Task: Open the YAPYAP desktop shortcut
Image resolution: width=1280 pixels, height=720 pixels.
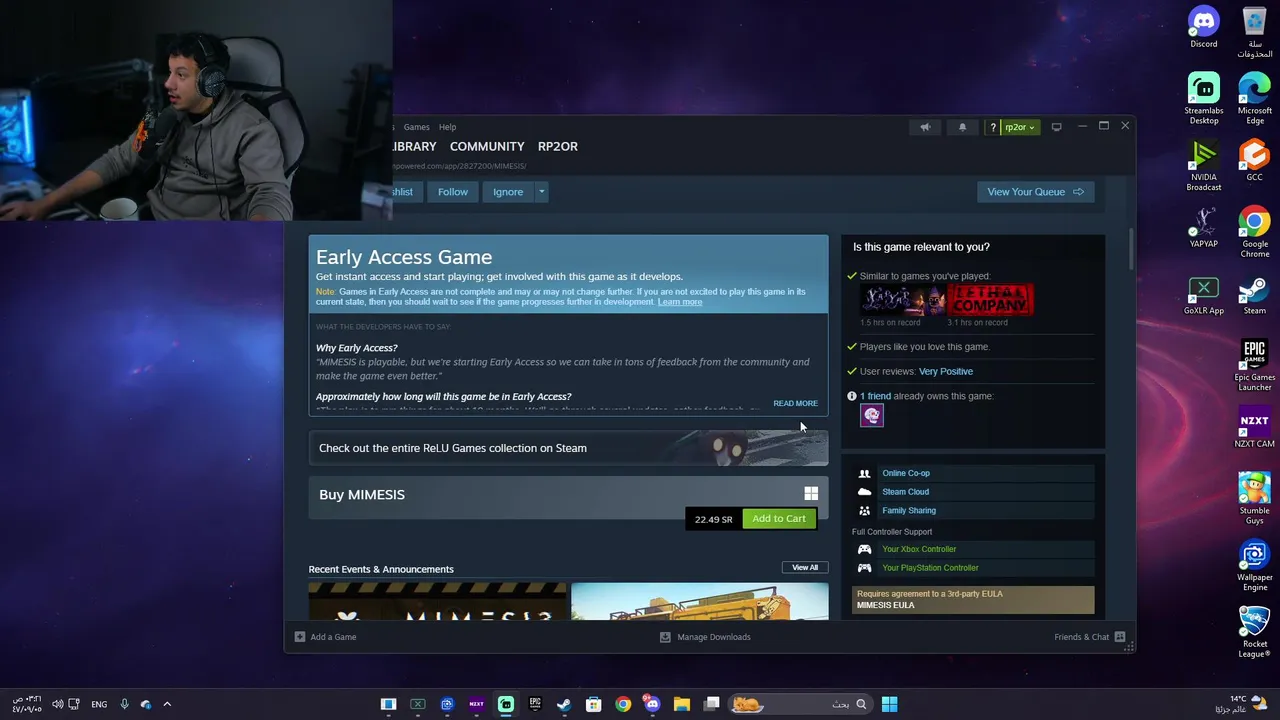Action: [x=1204, y=227]
